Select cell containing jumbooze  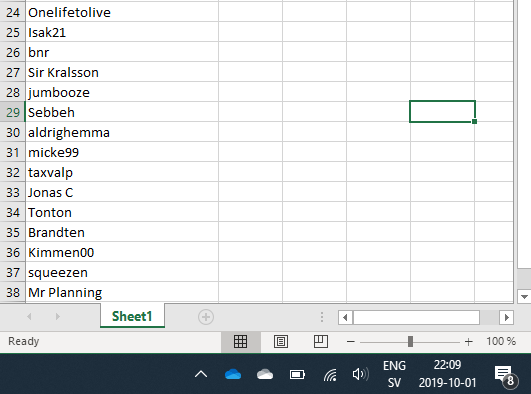[122, 92]
